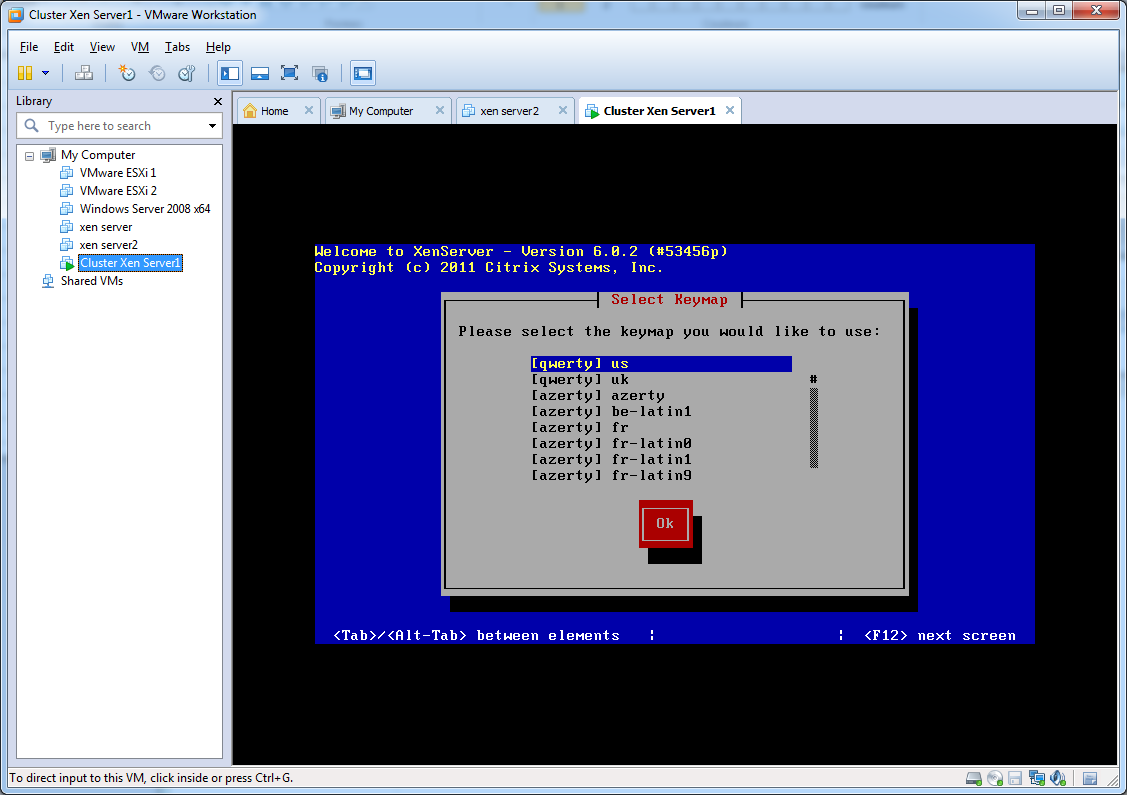Switch to the xen server2 tab

(509, 111)
